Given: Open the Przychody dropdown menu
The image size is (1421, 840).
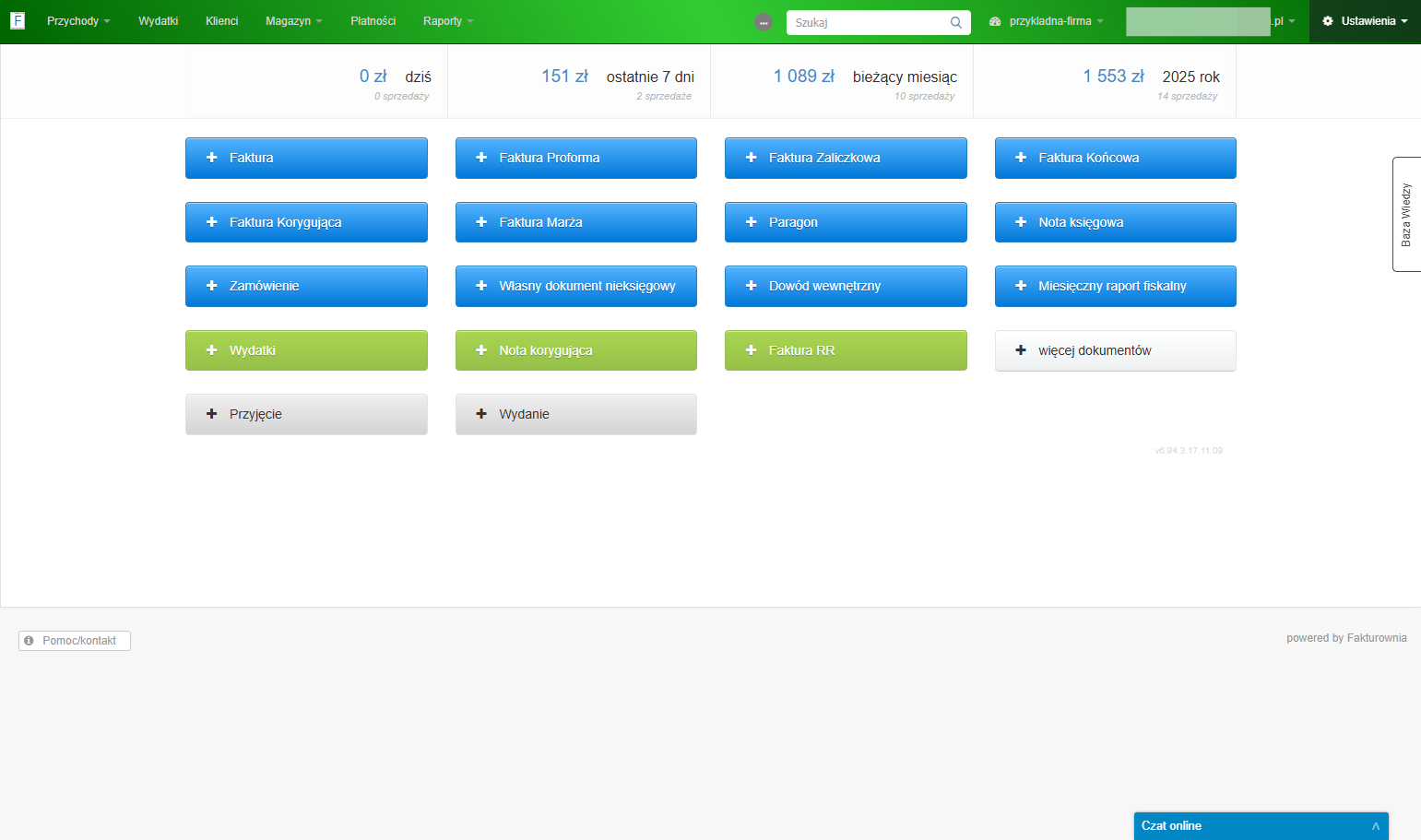Looking at the screenshot, I should pyautogui.click(x=78, y=21).
